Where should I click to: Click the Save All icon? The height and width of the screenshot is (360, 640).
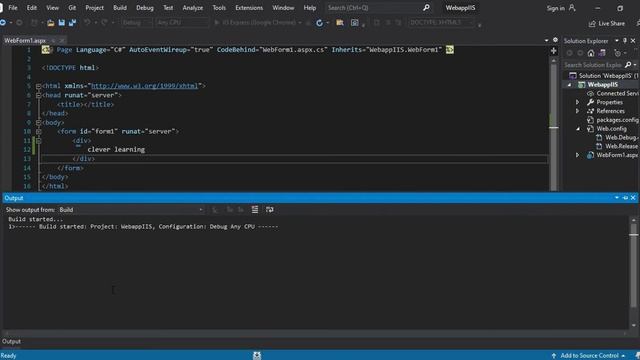pos(72,23)
